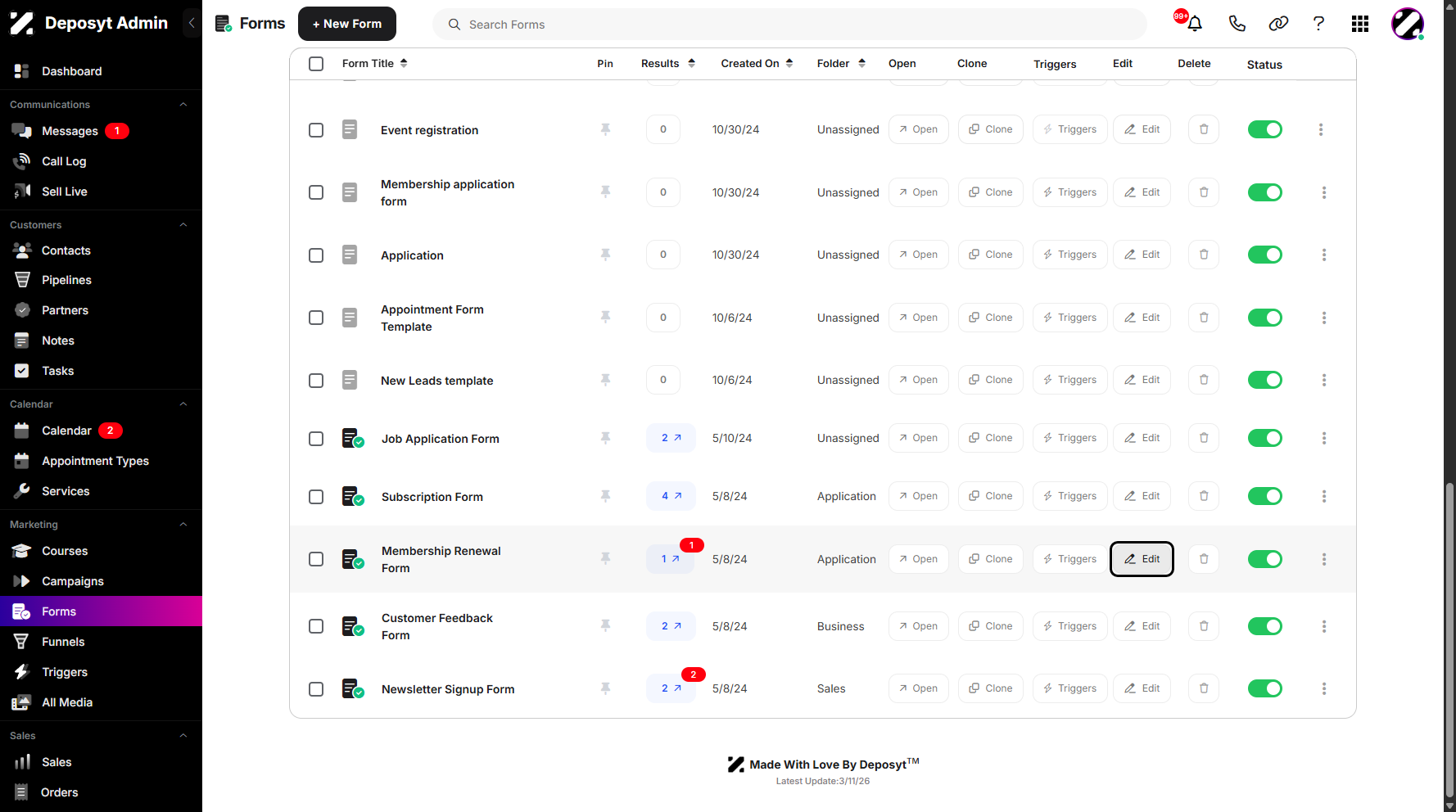
Task: Pin the Event registration form
Action: coord(605,129)
